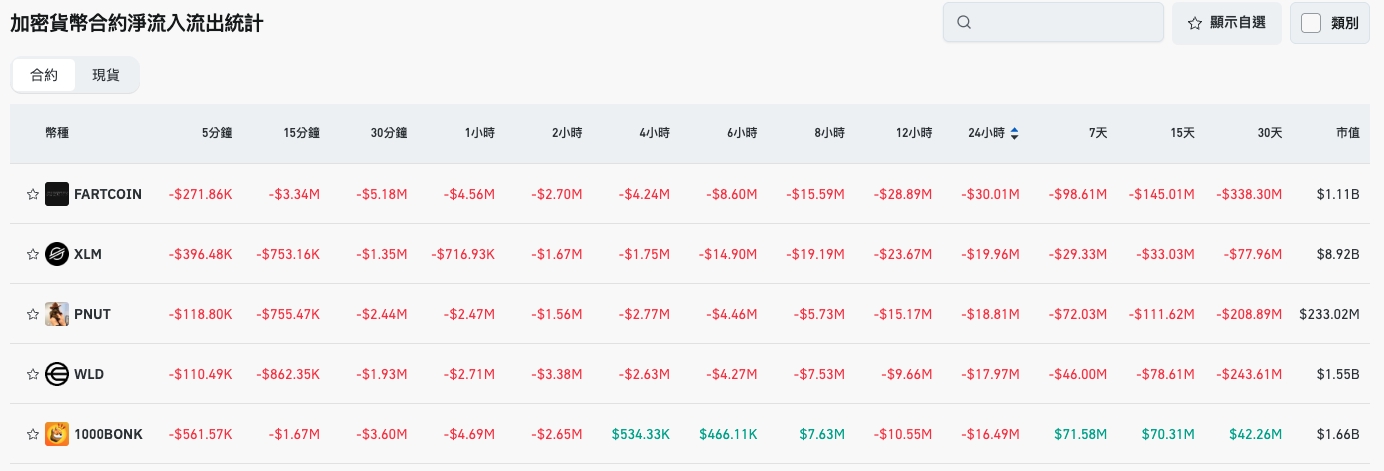Click the search magnifier icon
1384x471 pixels.
point(964,22)
